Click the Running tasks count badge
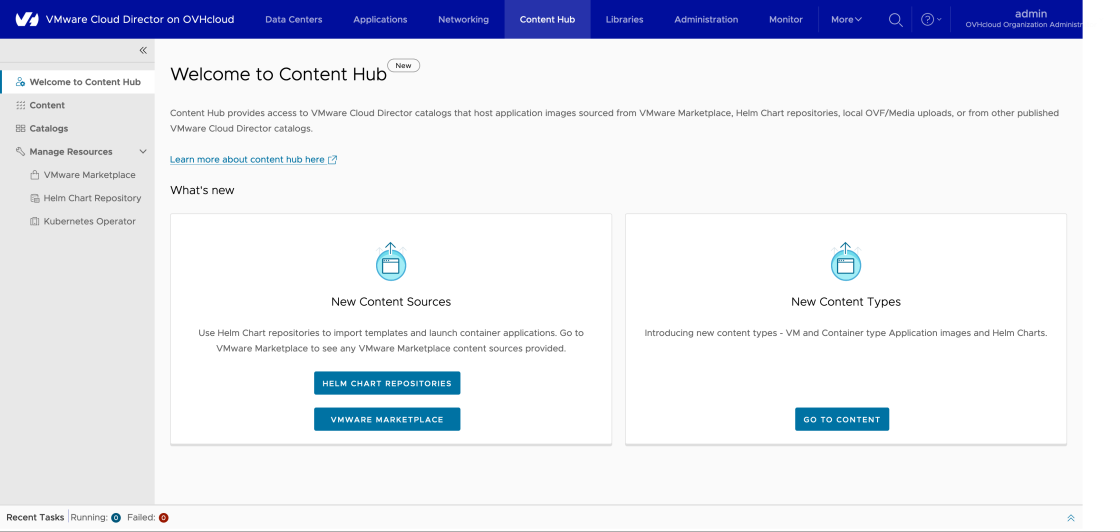Viewport: 1120px width, 532px height. point(116,518)
